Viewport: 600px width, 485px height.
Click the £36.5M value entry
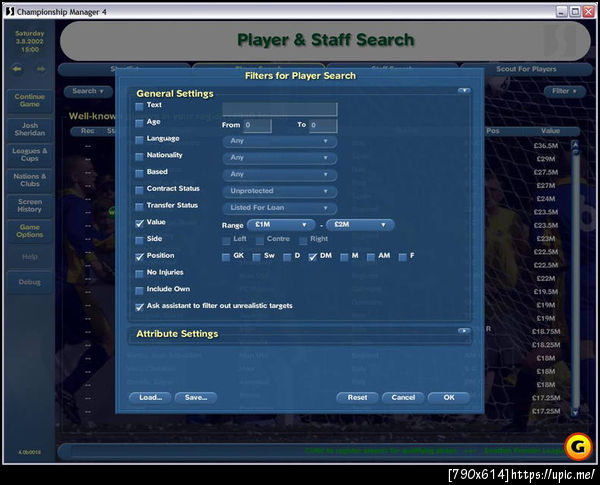[546, 146]
